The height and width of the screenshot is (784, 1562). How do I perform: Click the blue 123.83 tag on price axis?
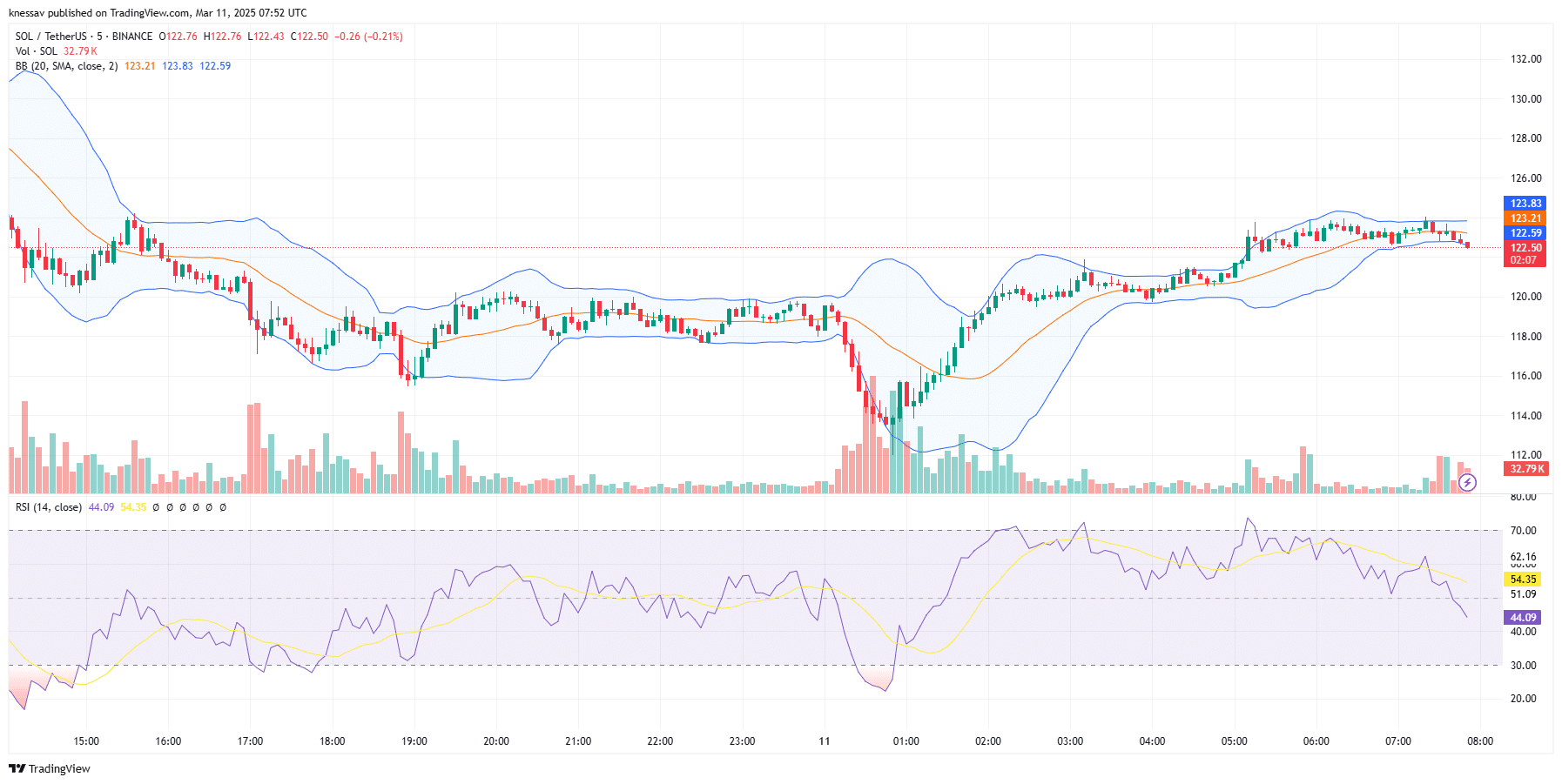pyautogui.click(x=1525, y=204)
